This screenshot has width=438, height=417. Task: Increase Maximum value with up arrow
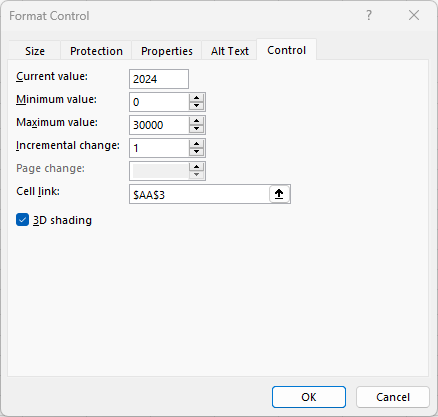[196, 121]
